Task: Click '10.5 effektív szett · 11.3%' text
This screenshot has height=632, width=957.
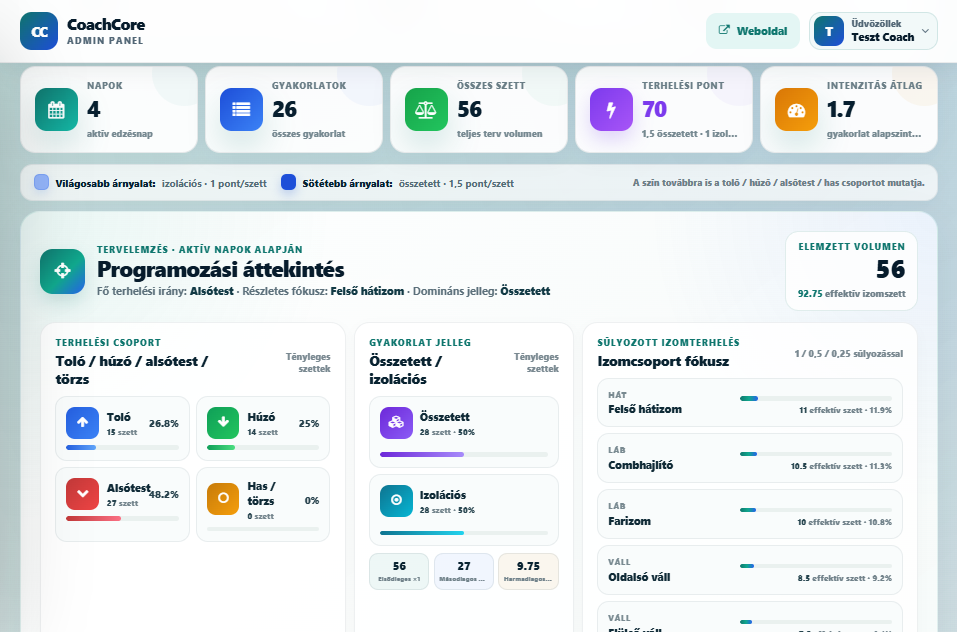Action: tap(841, 466)
